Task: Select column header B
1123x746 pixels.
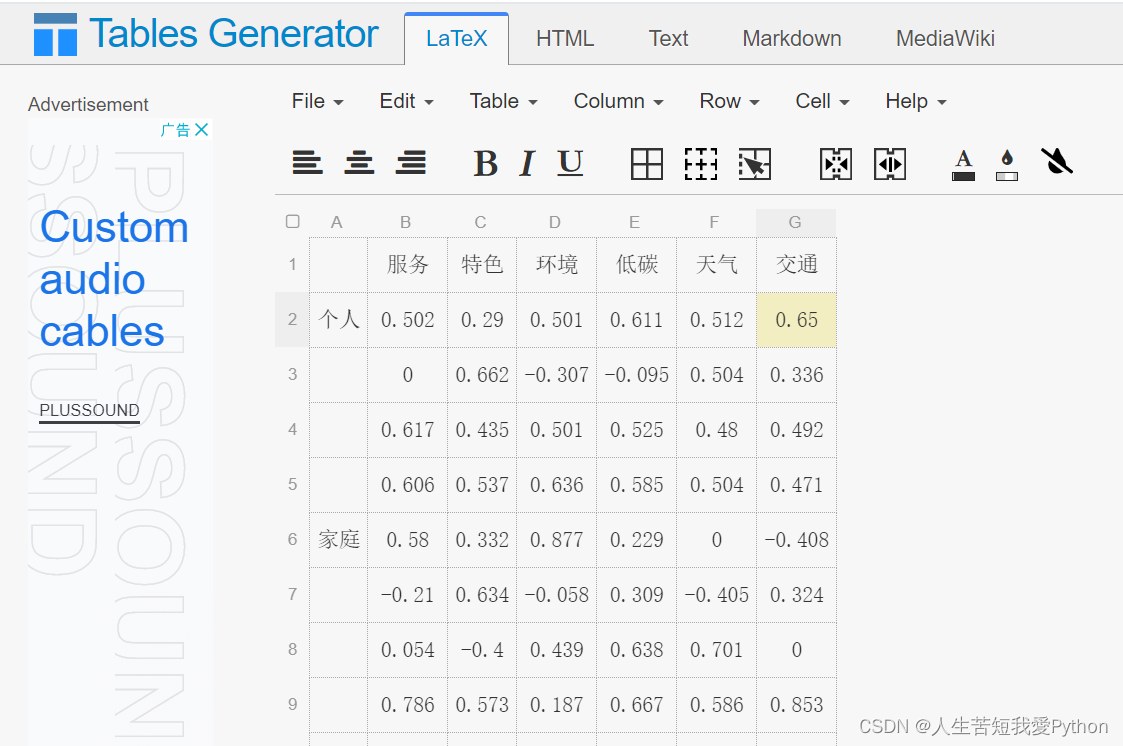Action: 405,223
